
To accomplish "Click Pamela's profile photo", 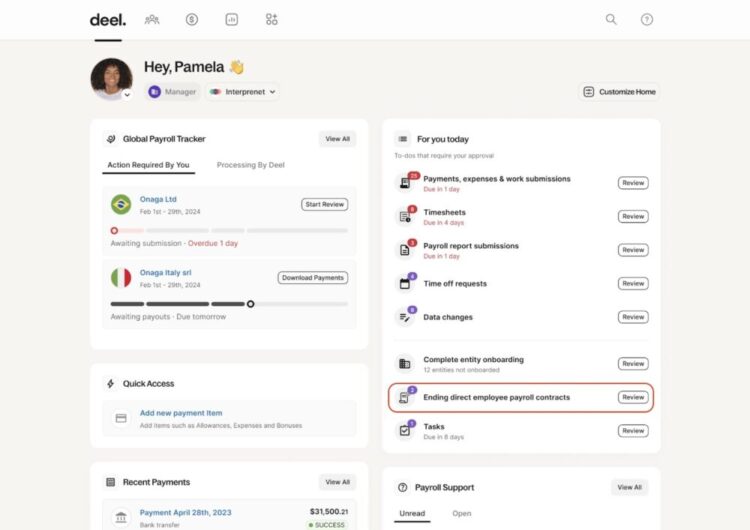I will [x=111, y=79].
